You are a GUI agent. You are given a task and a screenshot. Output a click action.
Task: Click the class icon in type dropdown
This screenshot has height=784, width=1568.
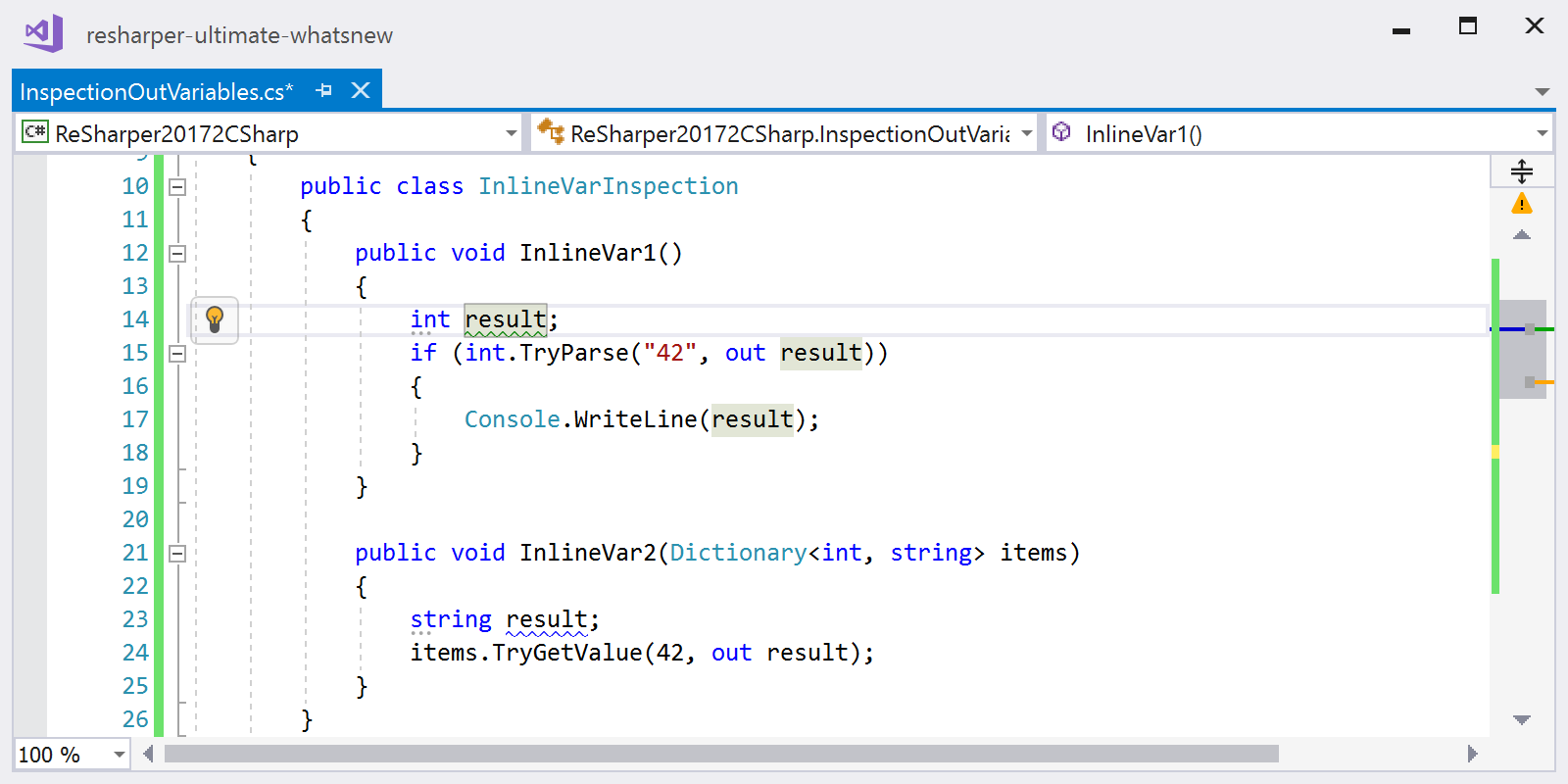click(551, 131)
